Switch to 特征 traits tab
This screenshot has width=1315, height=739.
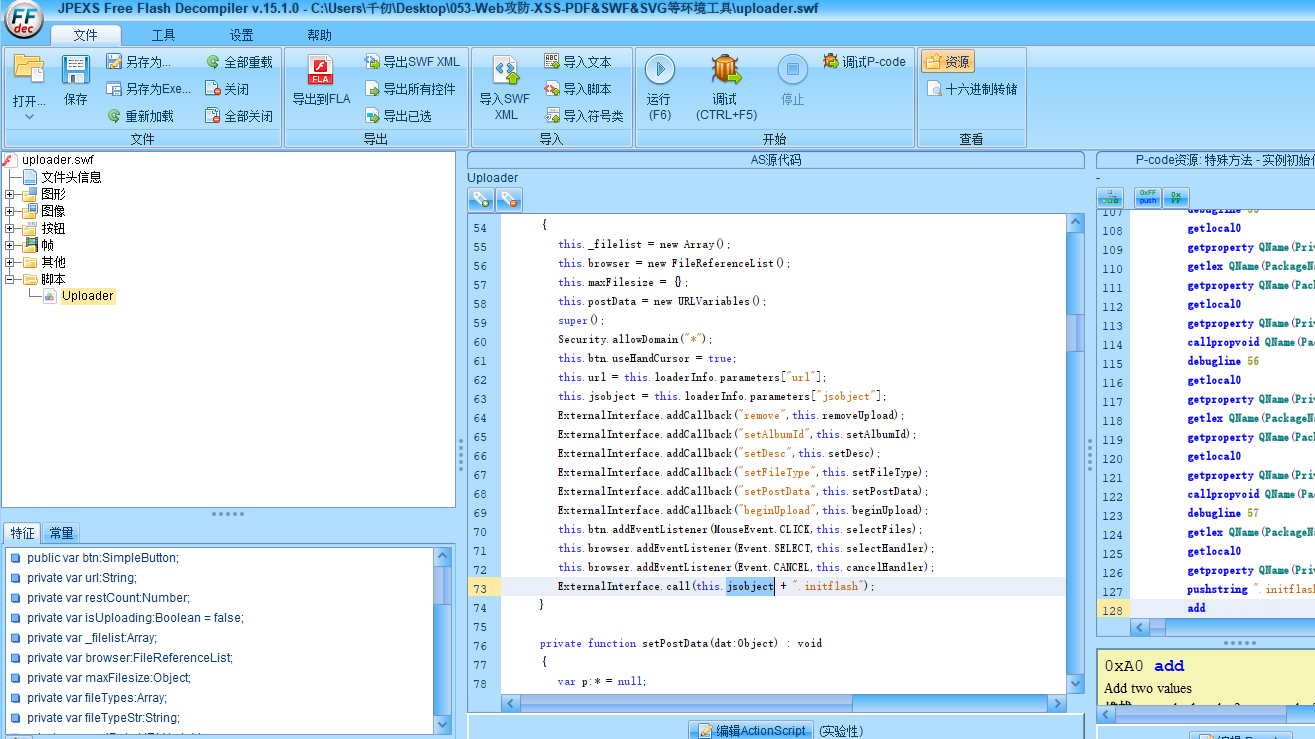[x=22, y=533]
